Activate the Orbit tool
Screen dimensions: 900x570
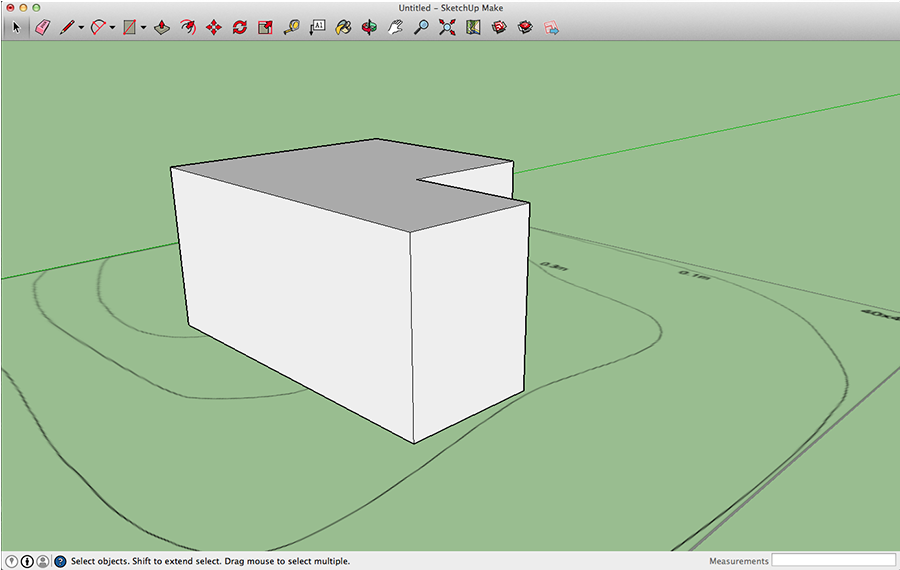click(x=369, y=27)
